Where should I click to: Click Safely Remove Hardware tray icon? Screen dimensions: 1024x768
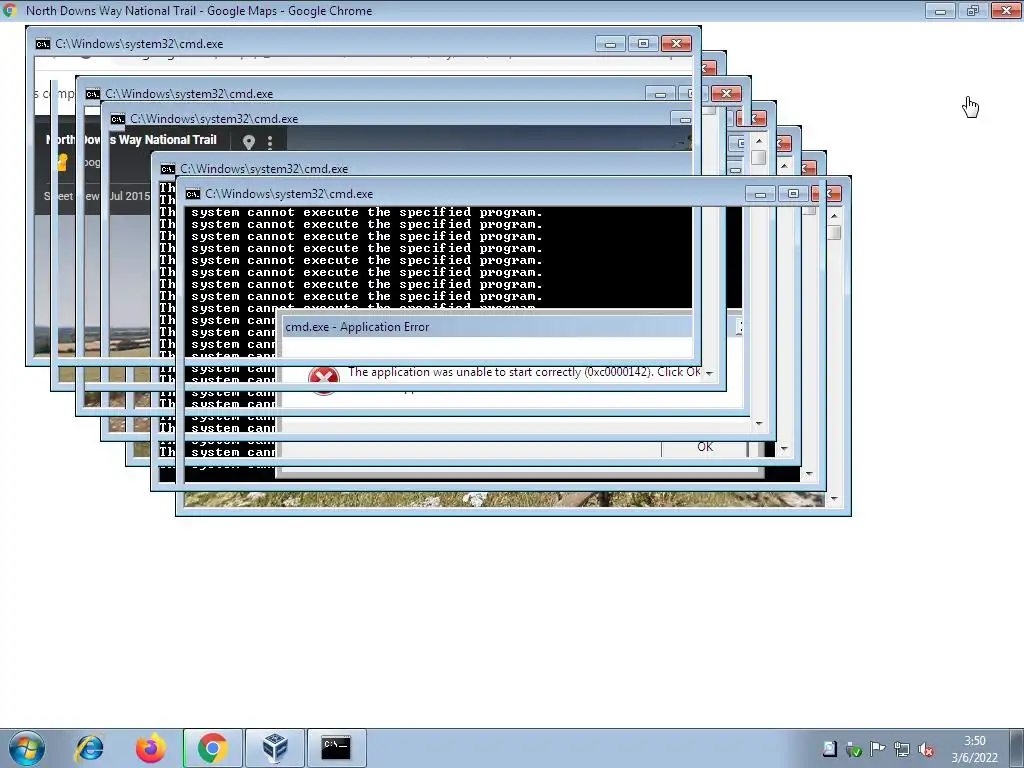click(854, 750)
